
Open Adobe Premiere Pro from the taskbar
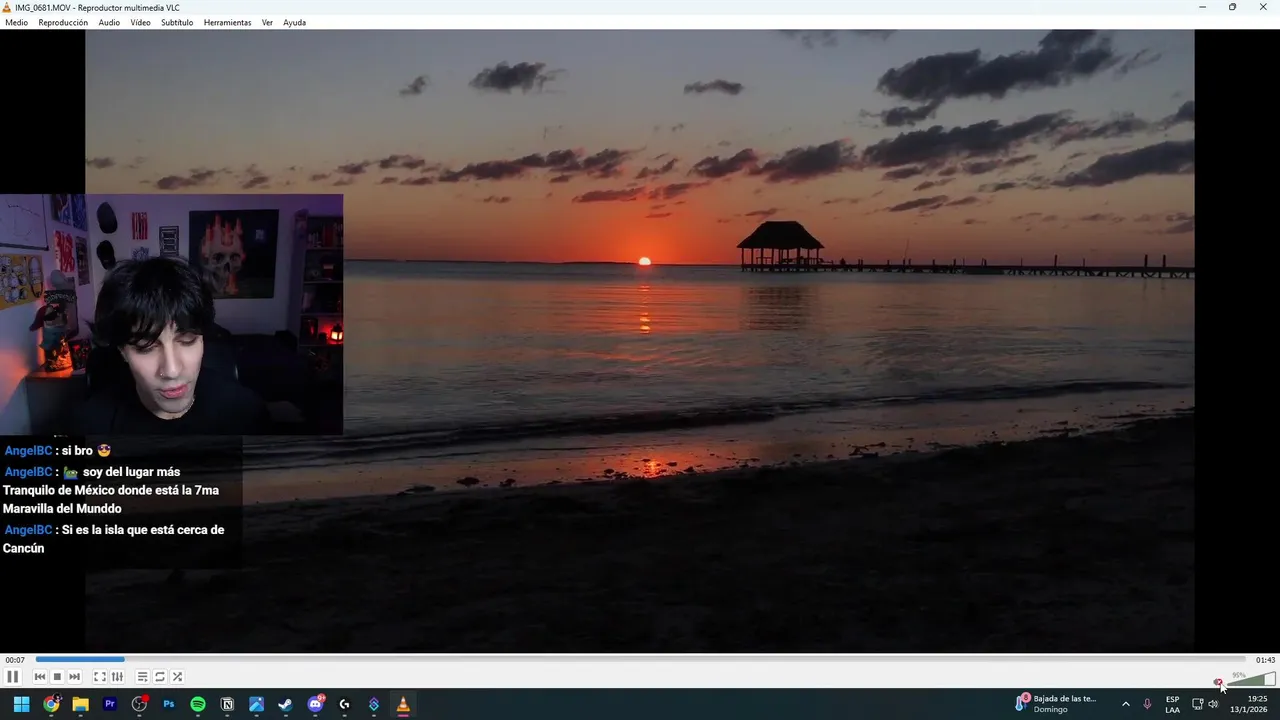[x=110, y=704]
